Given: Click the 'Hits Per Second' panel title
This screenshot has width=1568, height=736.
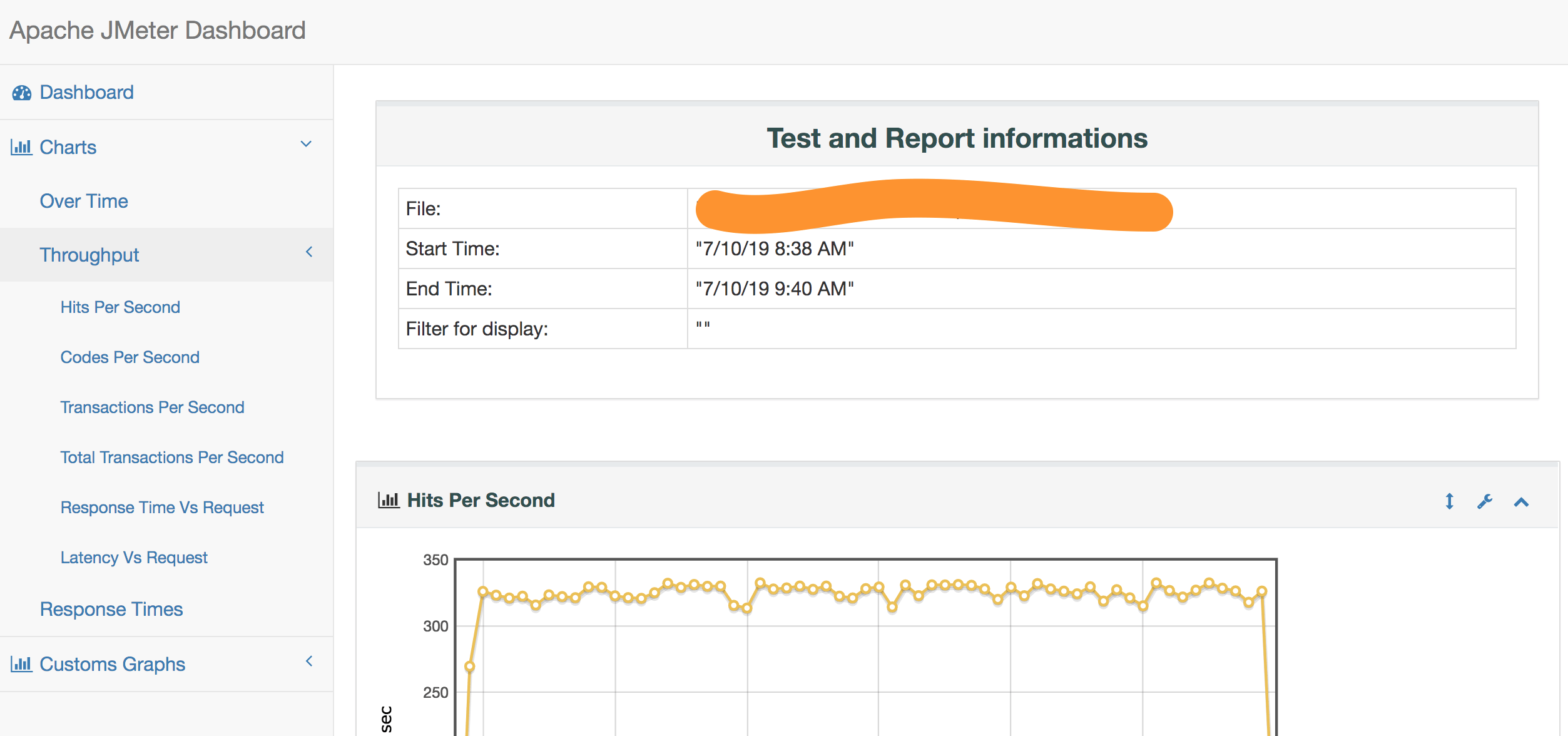Looking at the screenshot, I should [x=481, y=501].
